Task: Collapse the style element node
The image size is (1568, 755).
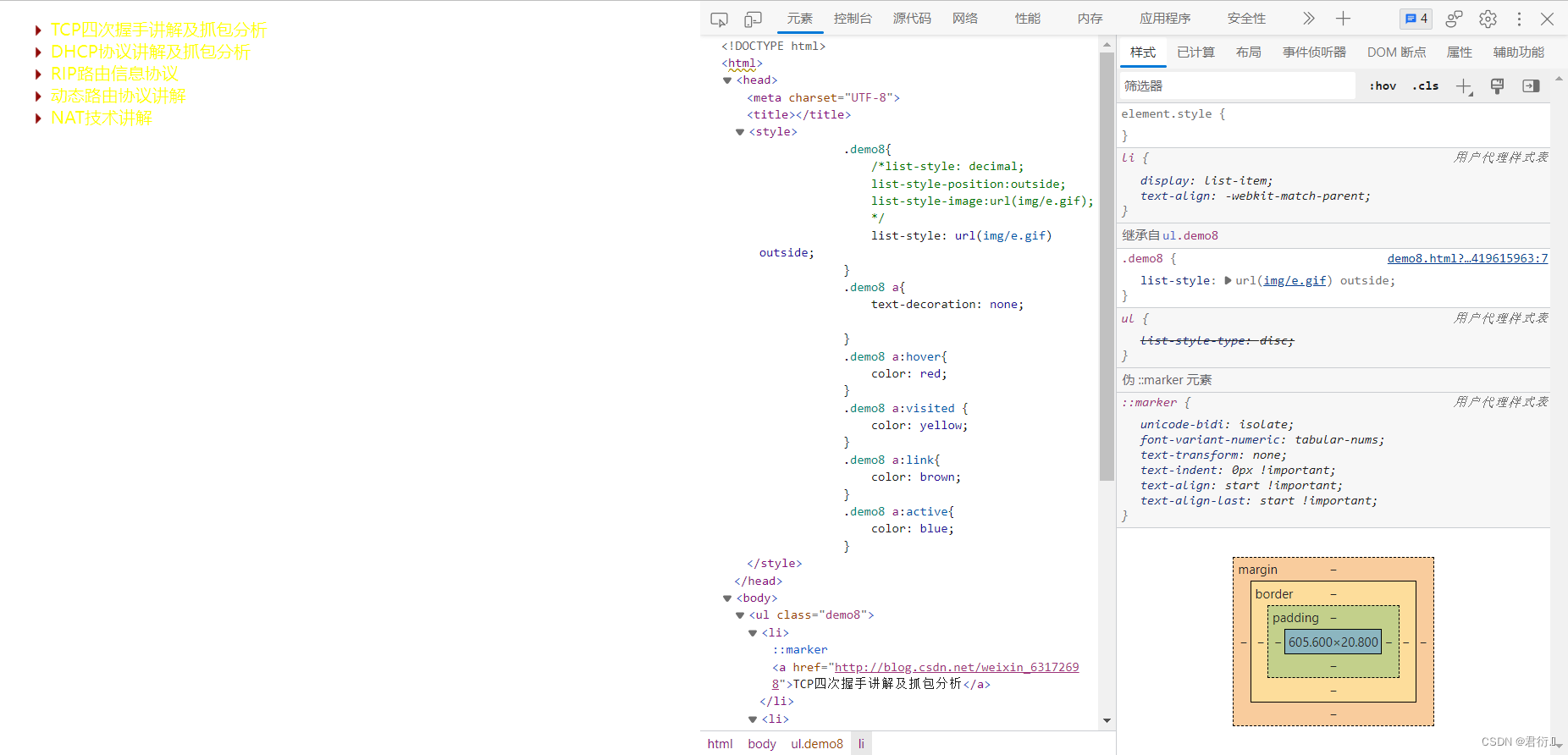Action: coord(740,132)
